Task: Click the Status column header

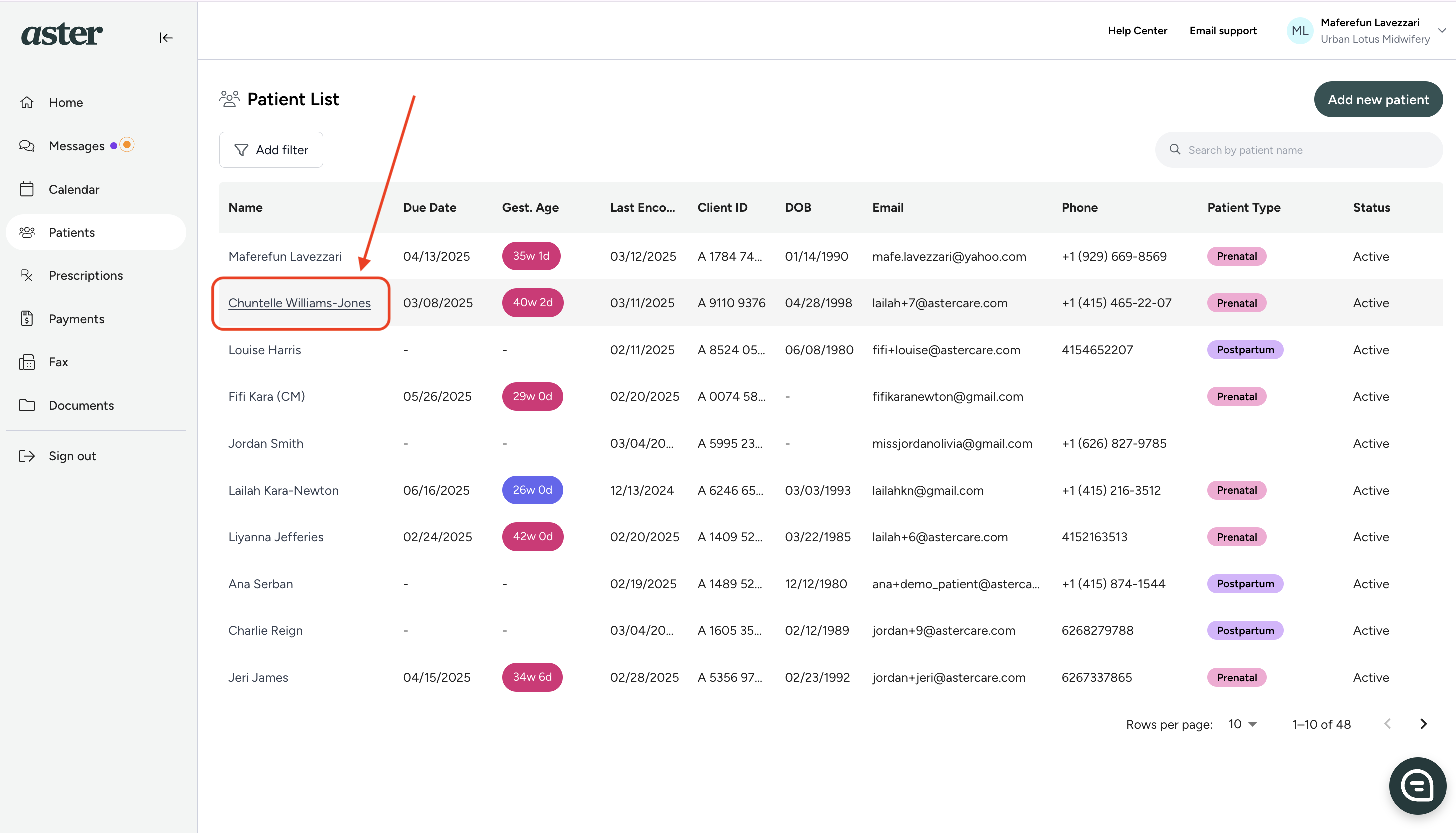Action: (x=1371, y=207)
